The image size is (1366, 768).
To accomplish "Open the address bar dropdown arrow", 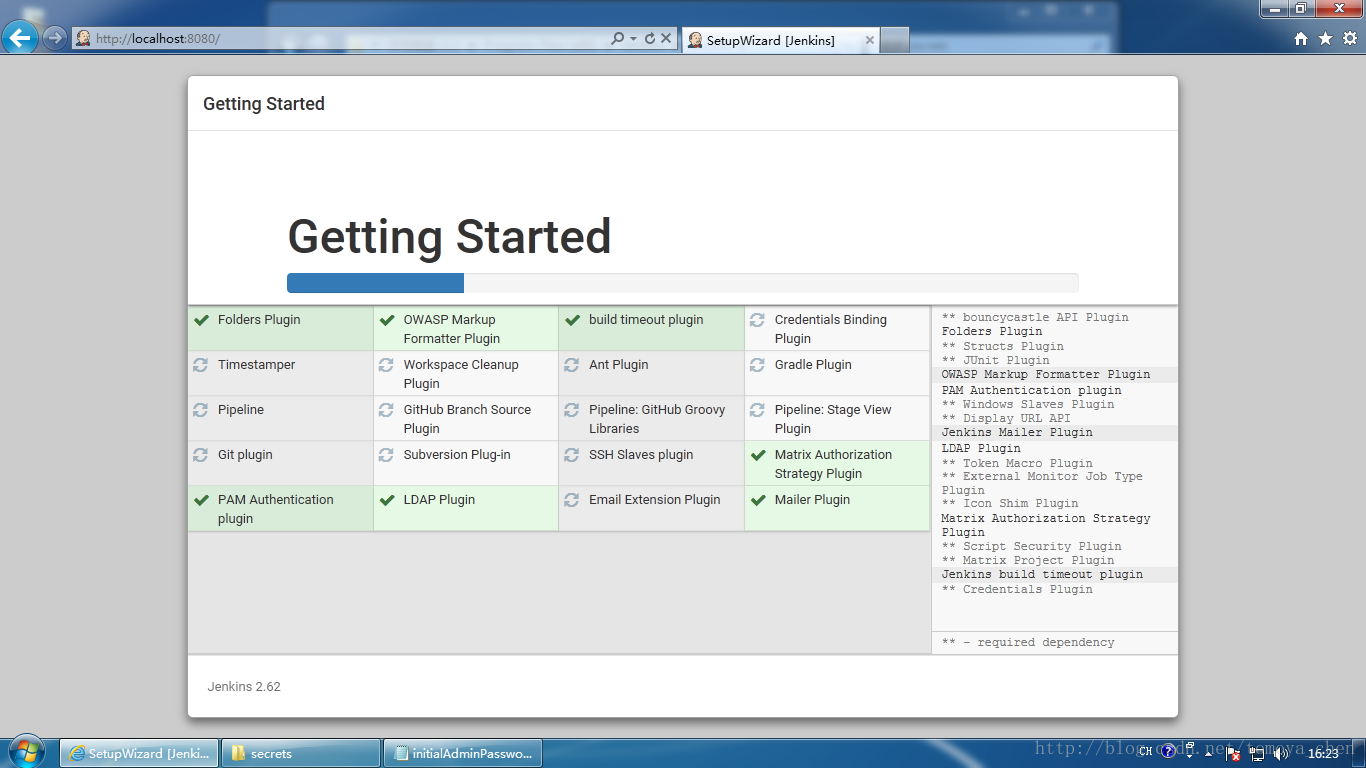I will (x=634, y=39).
